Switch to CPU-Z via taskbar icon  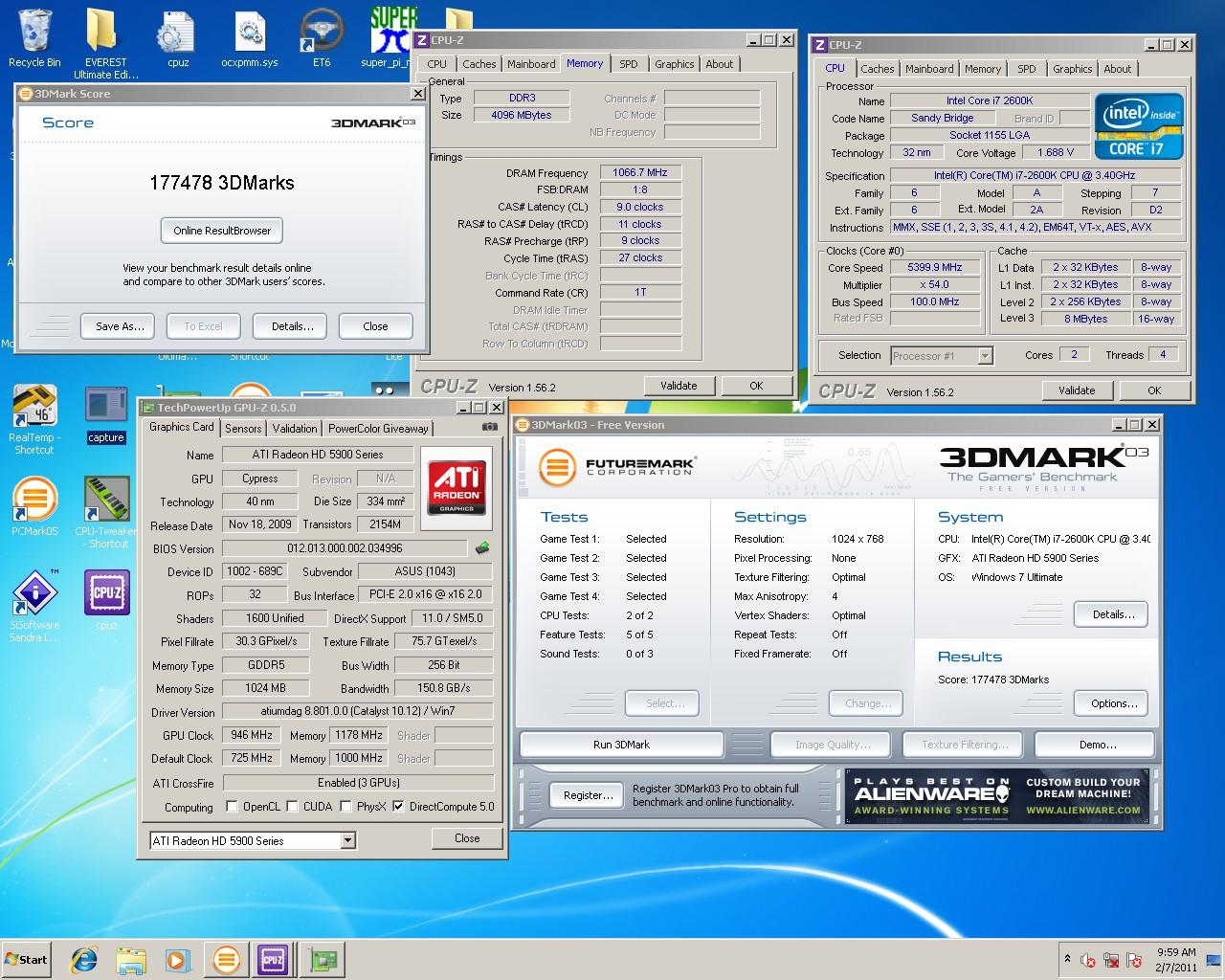pyautogui.click(x=273, y=960)
